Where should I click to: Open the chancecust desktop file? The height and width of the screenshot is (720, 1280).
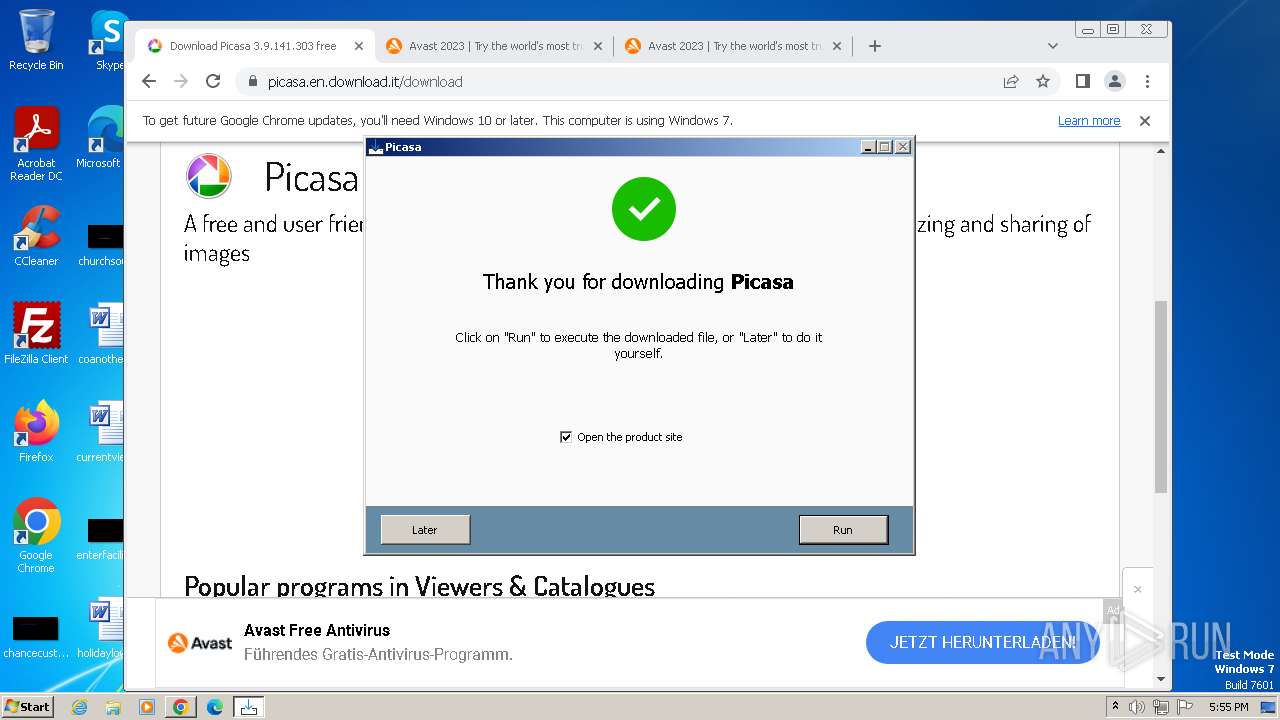[x=36, y=636]
